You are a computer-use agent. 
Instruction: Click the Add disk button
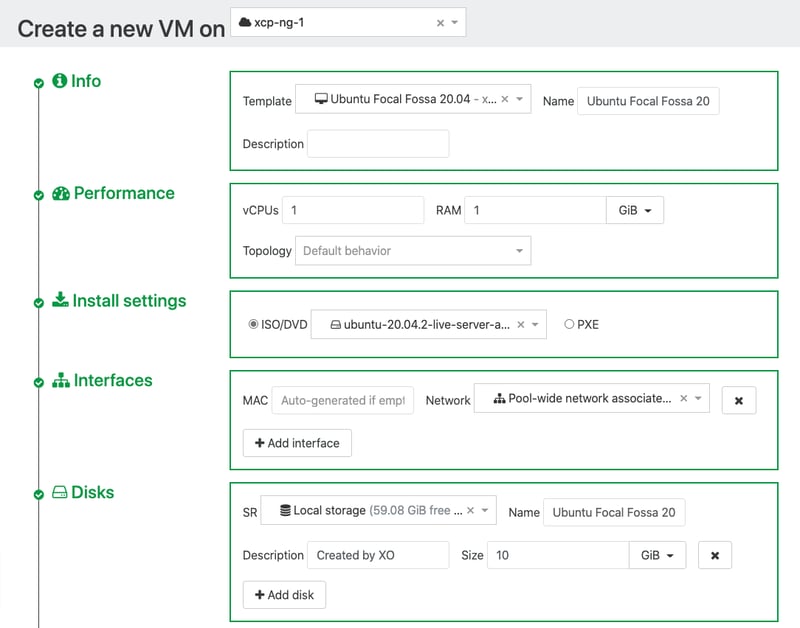(284, 595)
